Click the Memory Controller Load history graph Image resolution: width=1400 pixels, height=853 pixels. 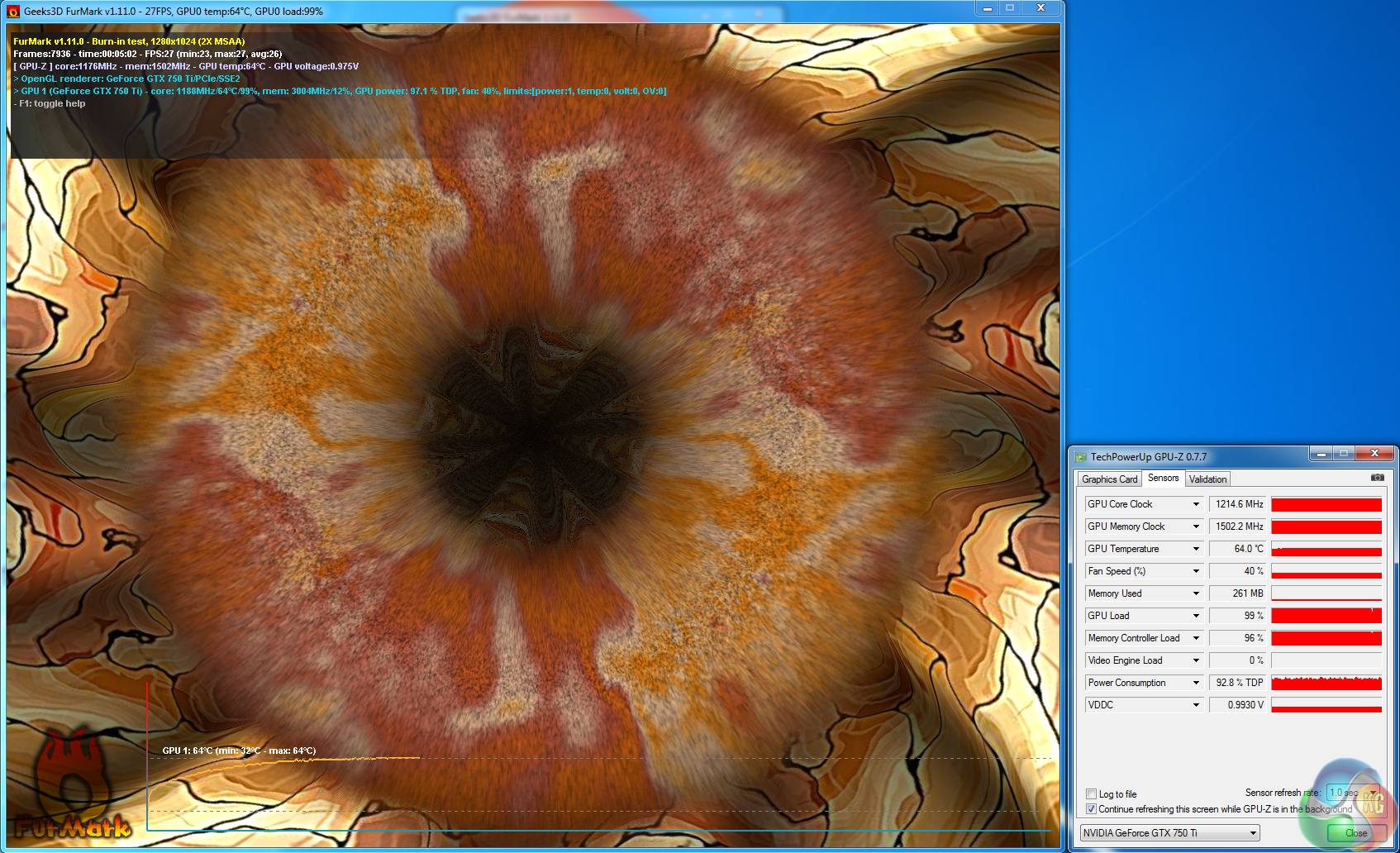(1326, 638)
